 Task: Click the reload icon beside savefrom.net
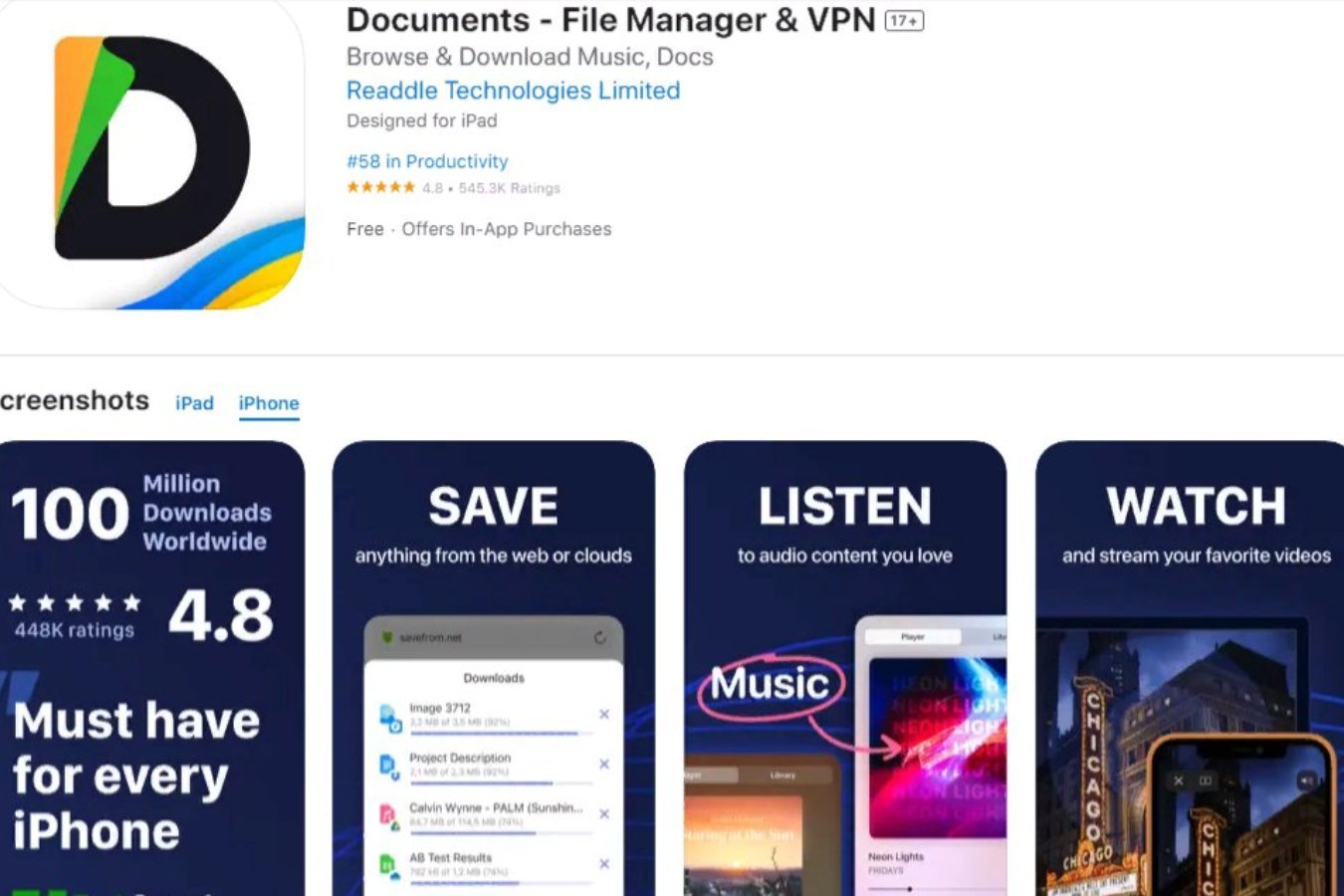click(x=599, y=637)
